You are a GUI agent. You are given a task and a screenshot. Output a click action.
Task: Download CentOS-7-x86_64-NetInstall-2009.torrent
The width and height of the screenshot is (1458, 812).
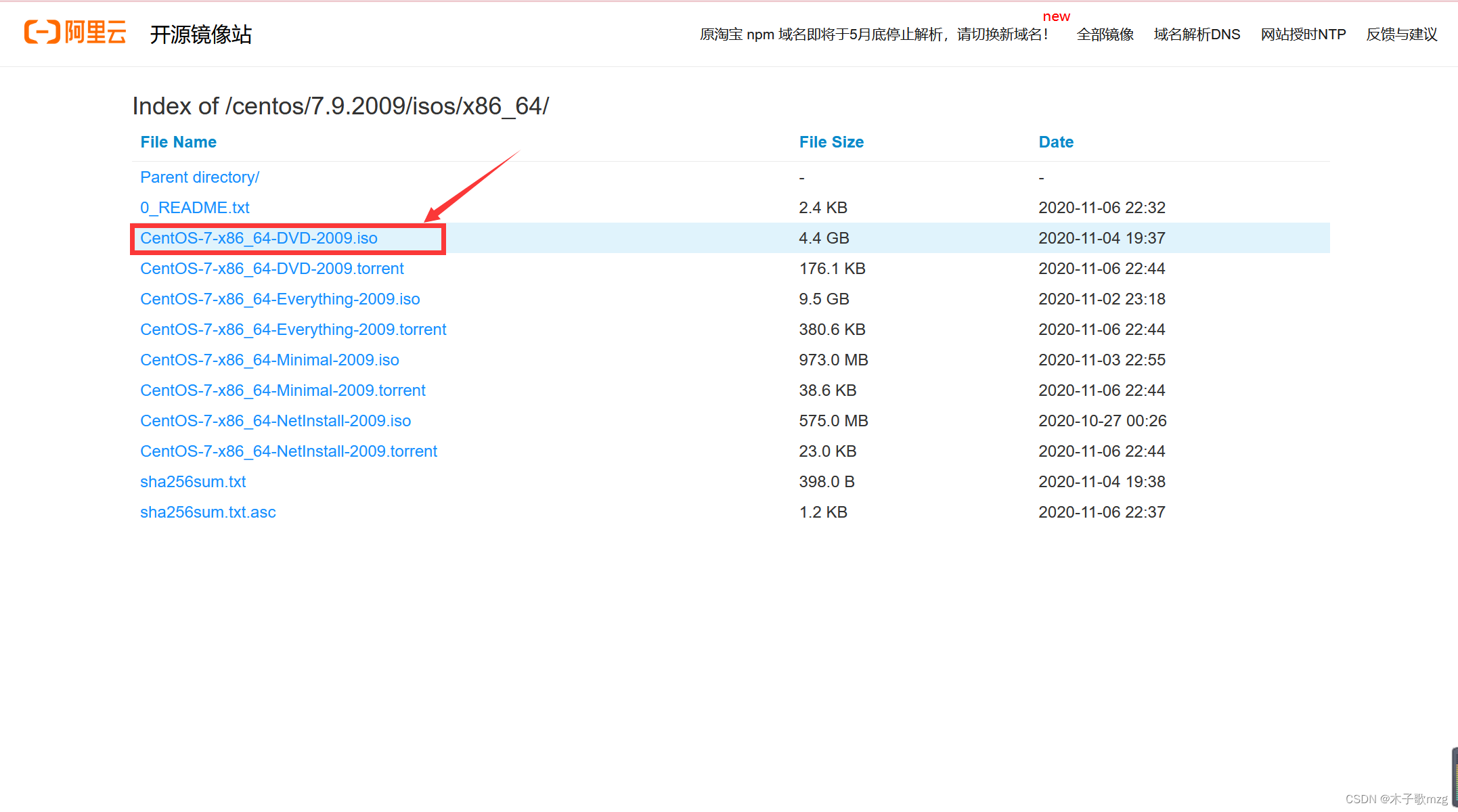[289, 451]
